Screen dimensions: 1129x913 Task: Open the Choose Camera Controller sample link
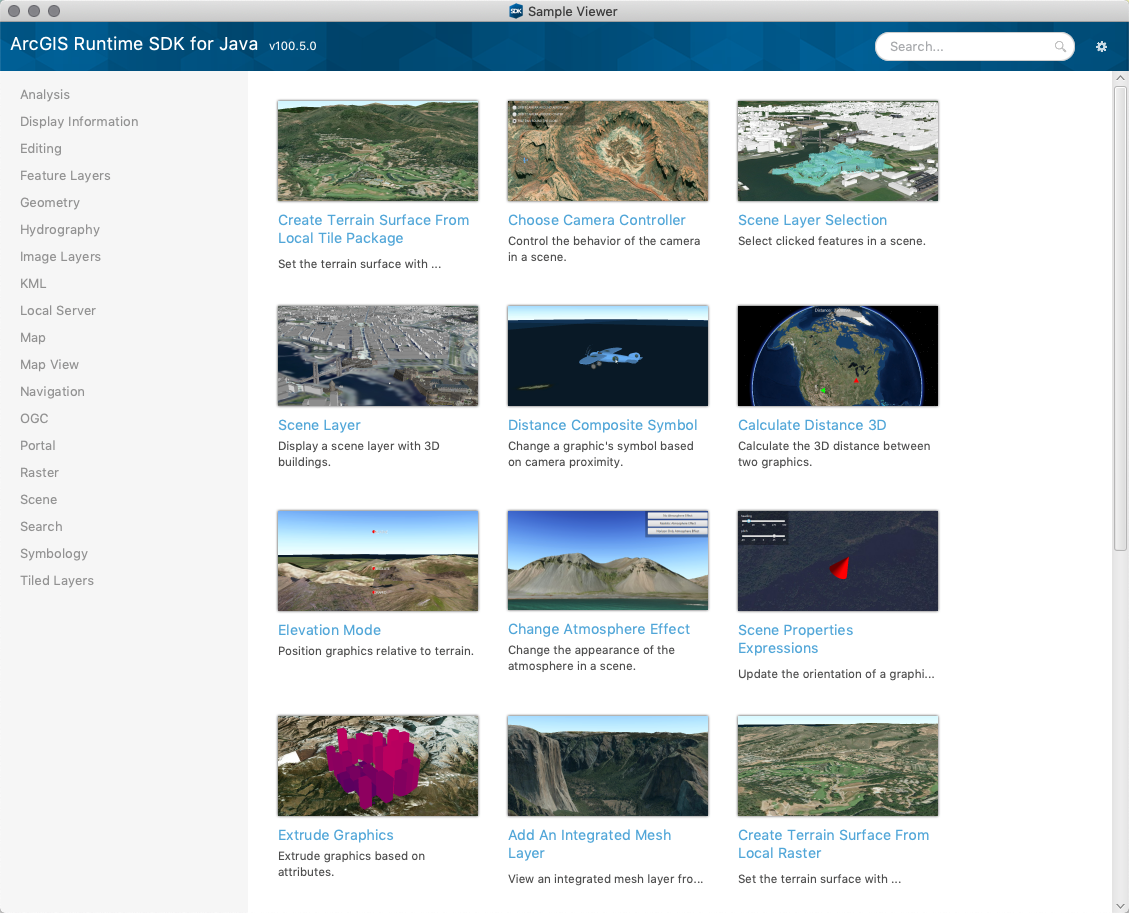[596, 220]
